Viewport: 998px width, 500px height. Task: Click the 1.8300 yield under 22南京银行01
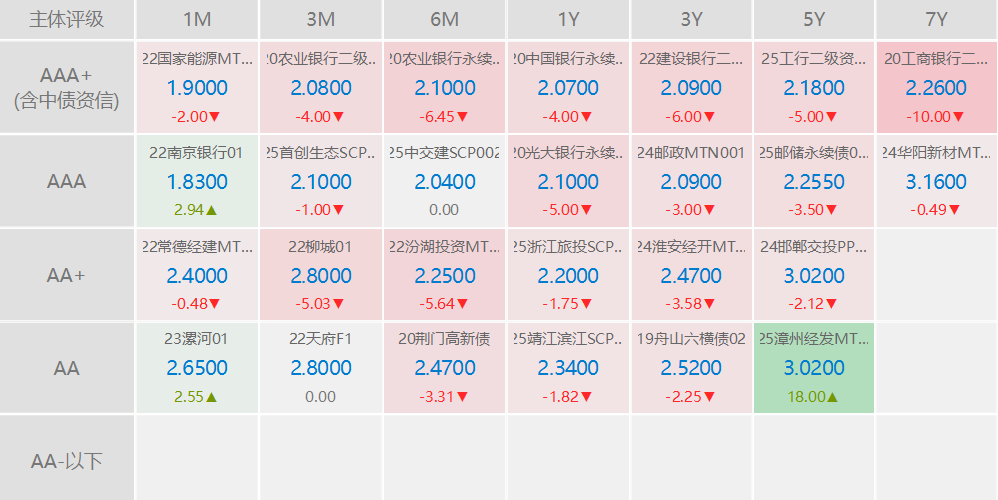(x=196, y=182)
